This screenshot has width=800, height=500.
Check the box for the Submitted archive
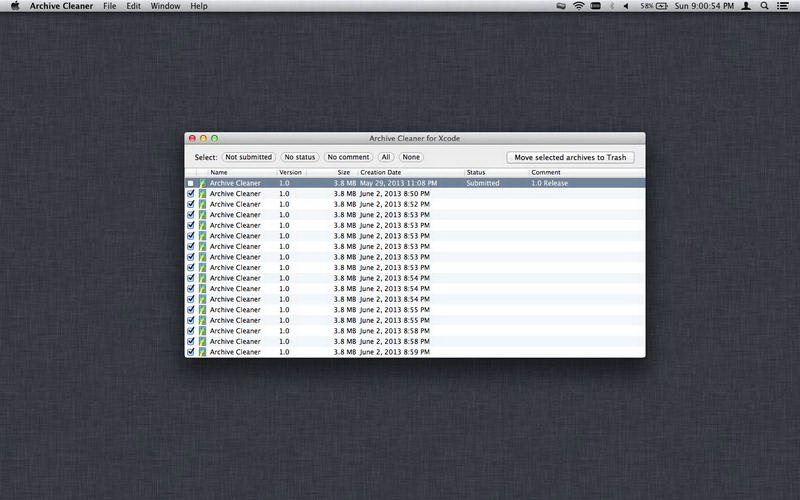[x=191, y=184]
